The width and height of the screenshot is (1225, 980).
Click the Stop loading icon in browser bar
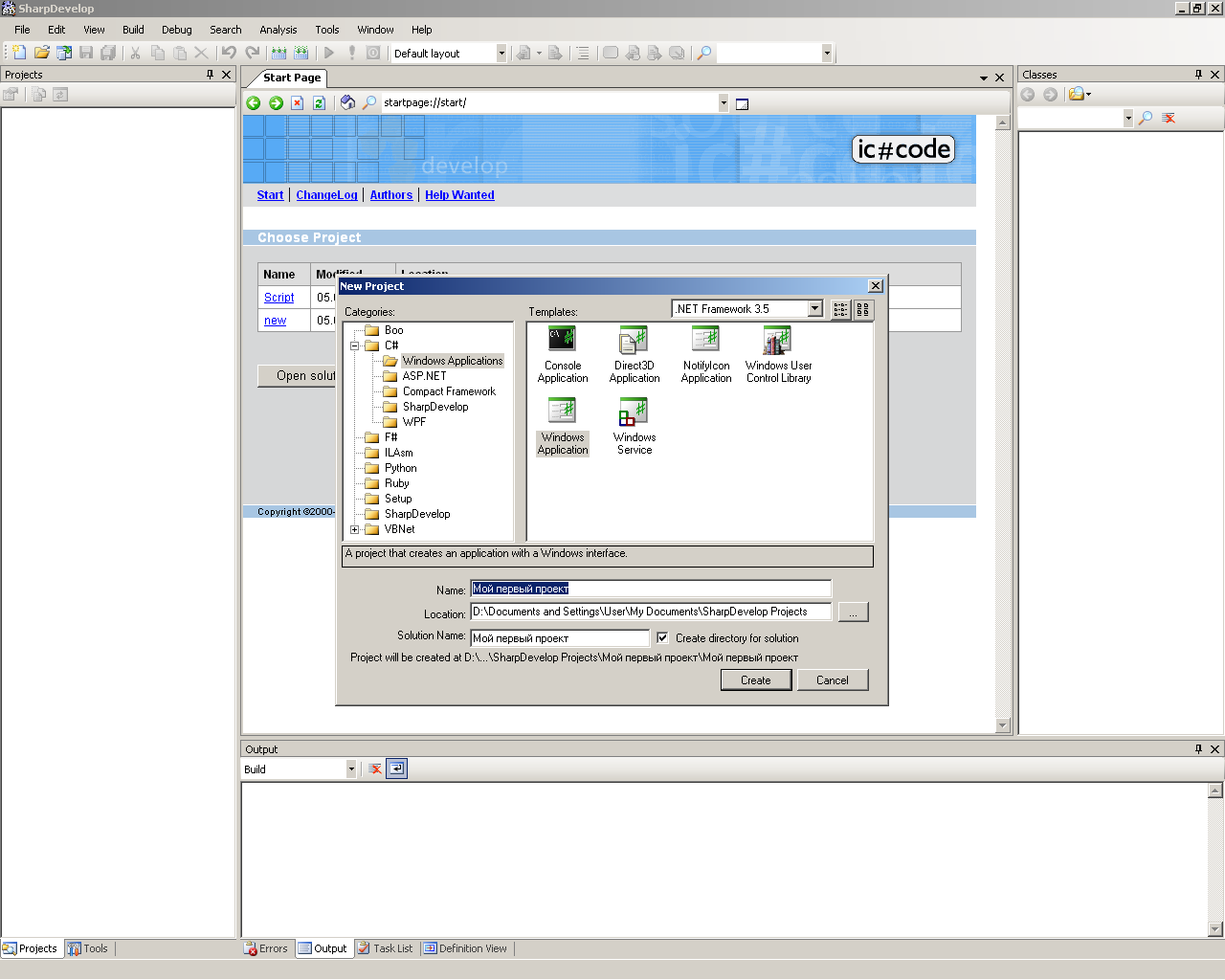coord(298,102)
